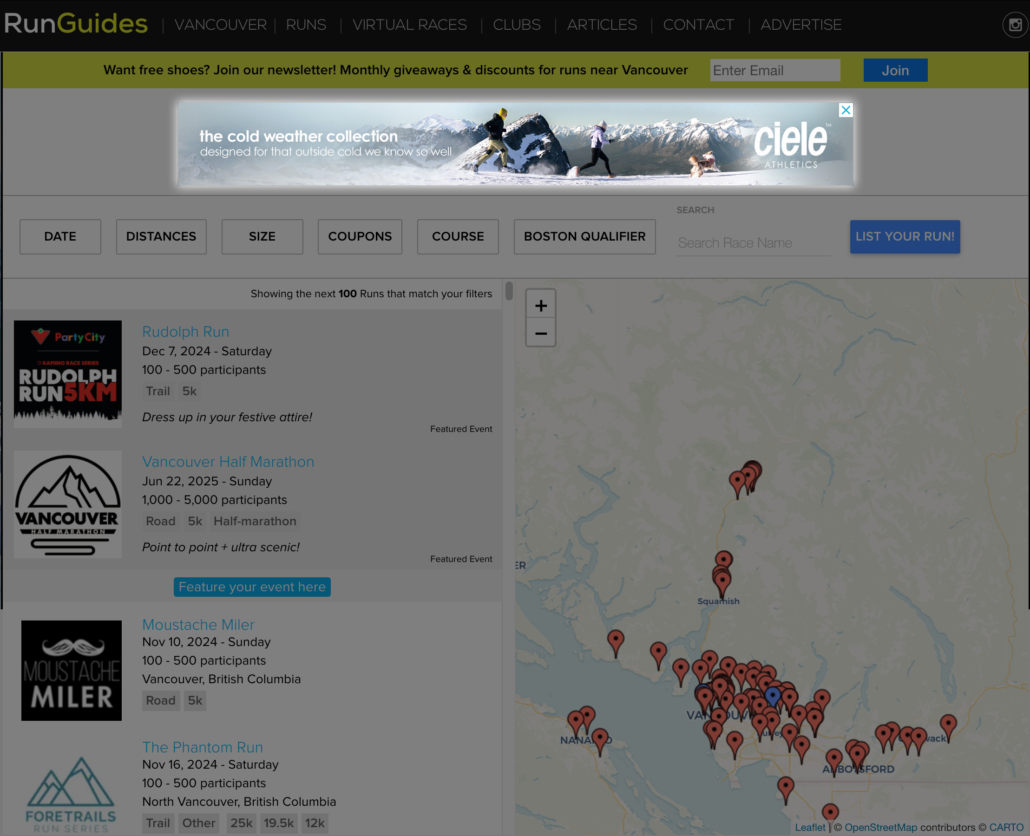Image resolution: width=1030 pixels, height=836 pixels.
Task: Open the Instagram icon in header
Action: pyautogui.click(x=1015, y=25)
